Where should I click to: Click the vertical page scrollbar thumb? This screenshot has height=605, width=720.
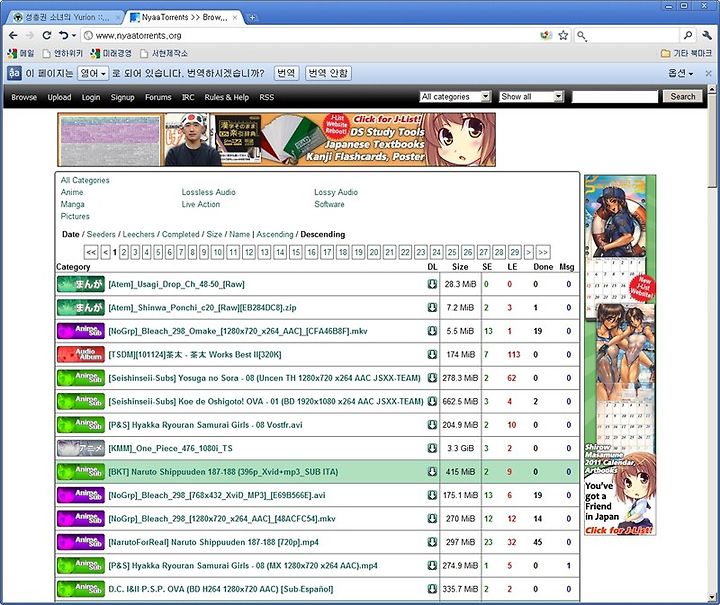tap(712, 140)
